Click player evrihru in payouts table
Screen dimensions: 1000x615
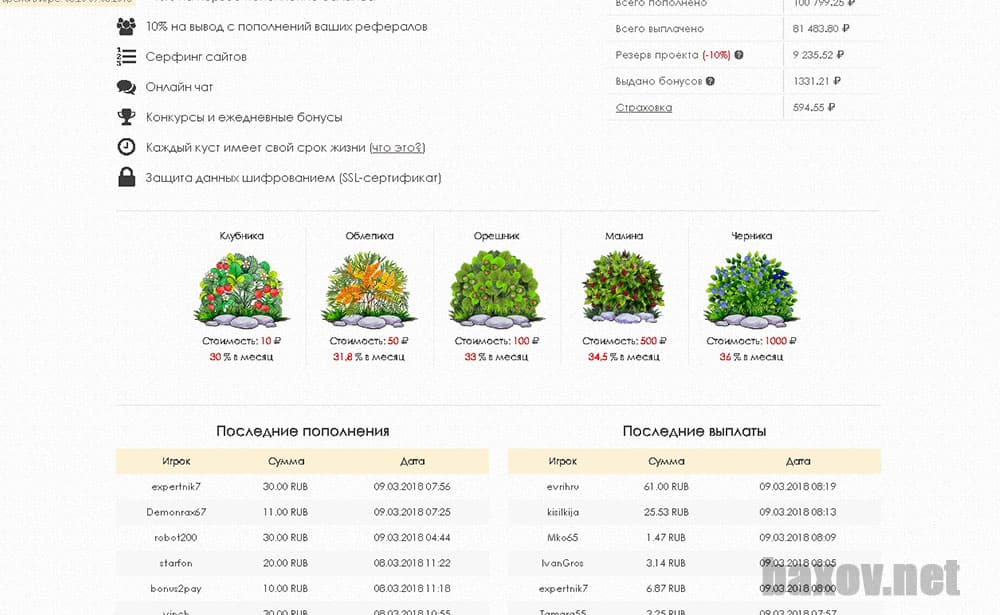click(563, 487)
